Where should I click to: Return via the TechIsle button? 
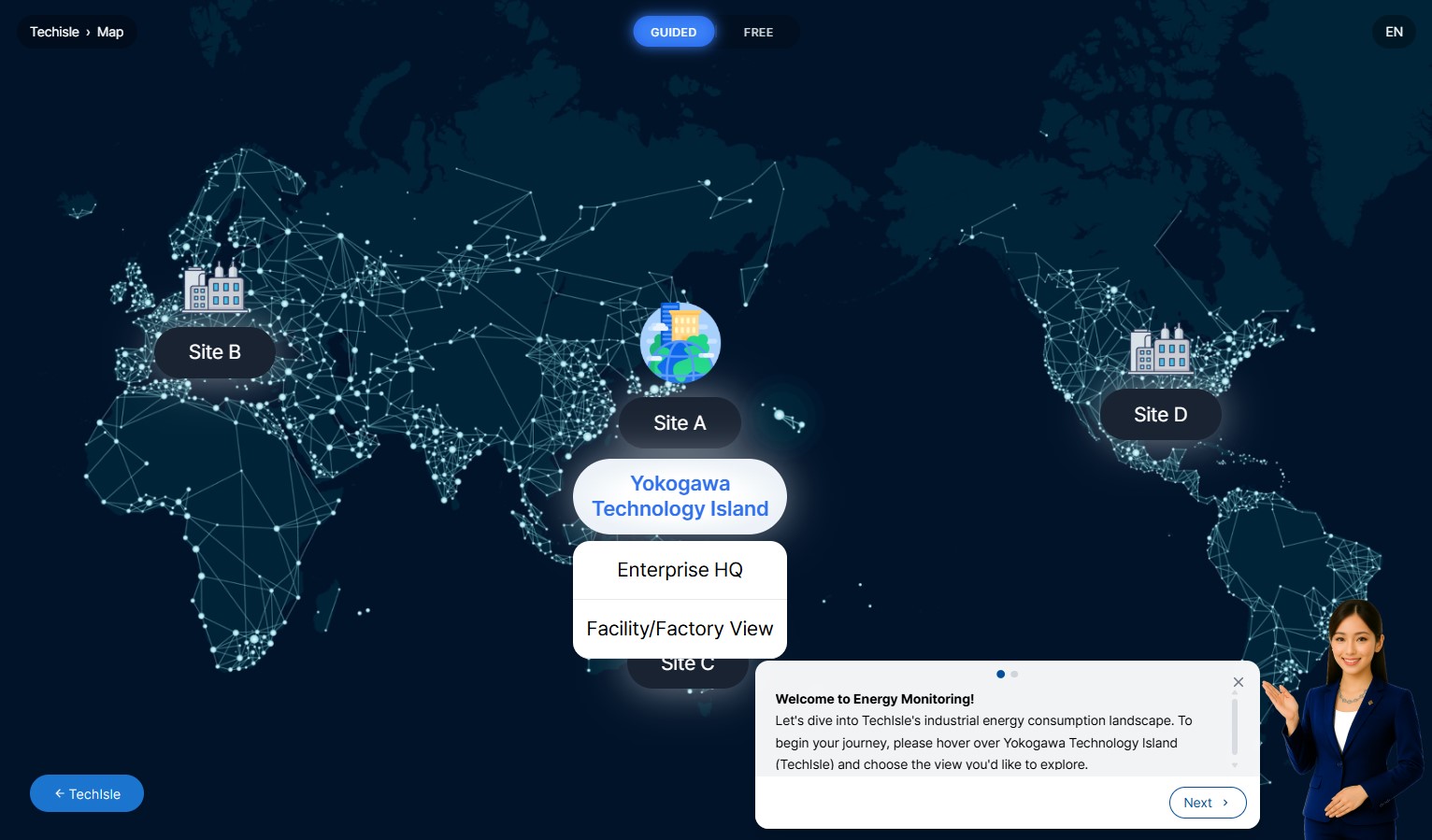(86, 793)
